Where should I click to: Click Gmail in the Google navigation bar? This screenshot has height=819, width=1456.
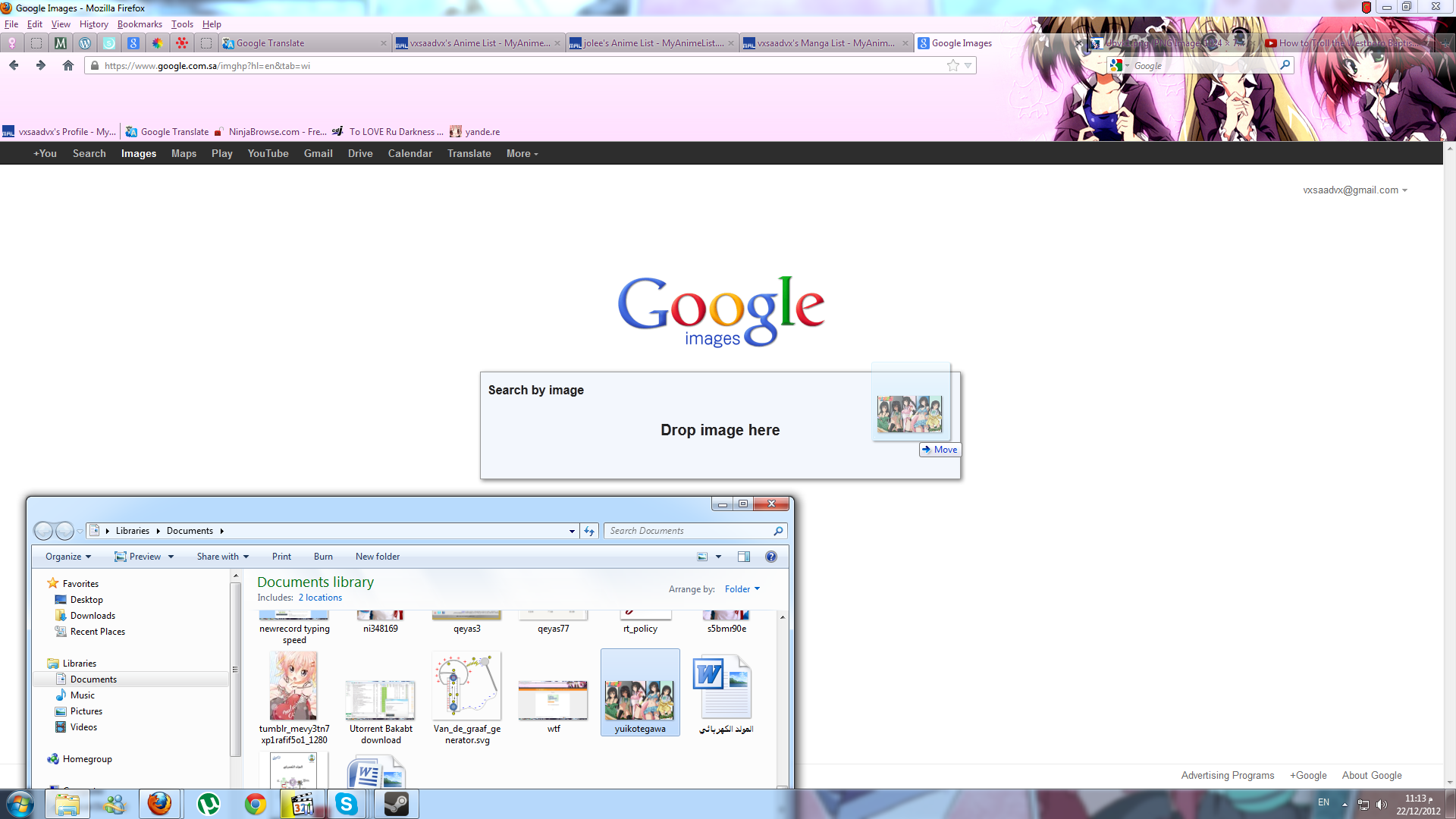point(318,153)
